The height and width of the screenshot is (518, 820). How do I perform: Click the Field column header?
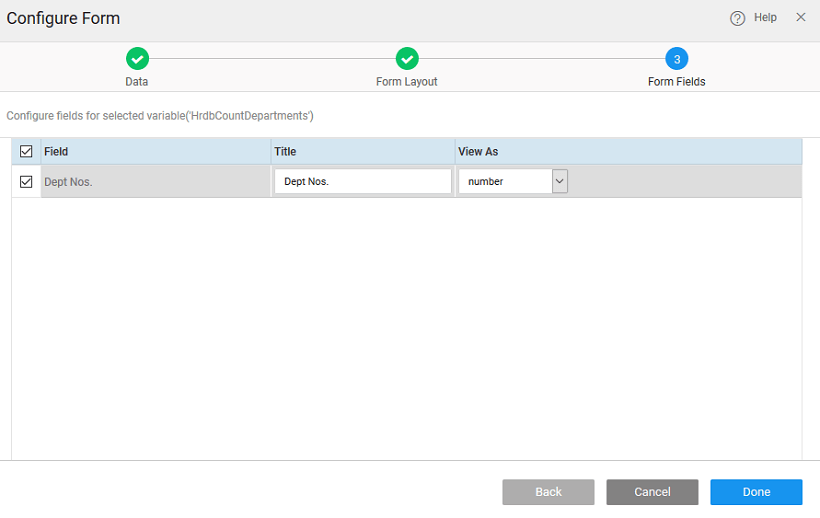(56, 152)
